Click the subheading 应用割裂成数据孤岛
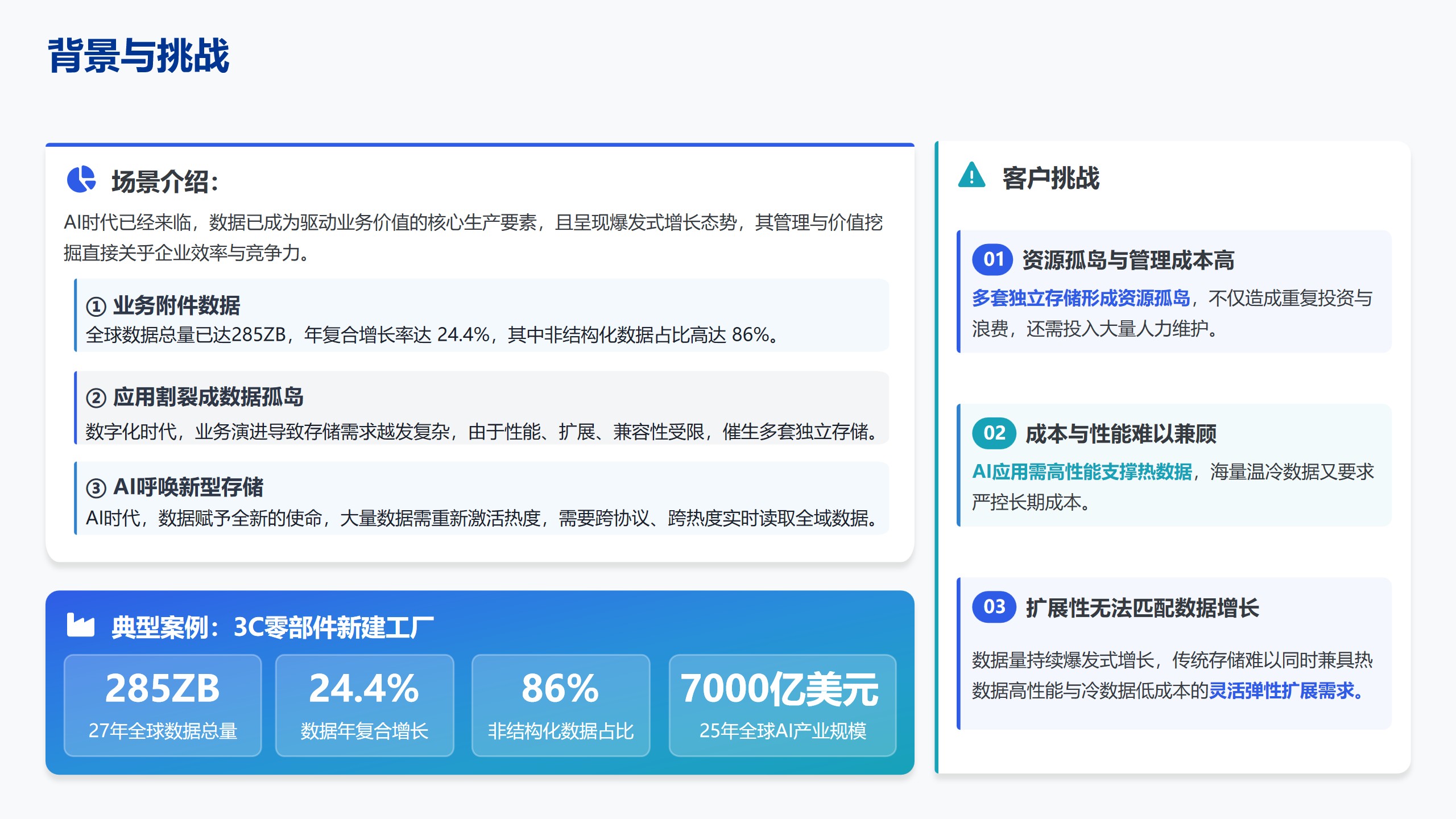This screenshot has height=819, width=1456. point(208,397)
